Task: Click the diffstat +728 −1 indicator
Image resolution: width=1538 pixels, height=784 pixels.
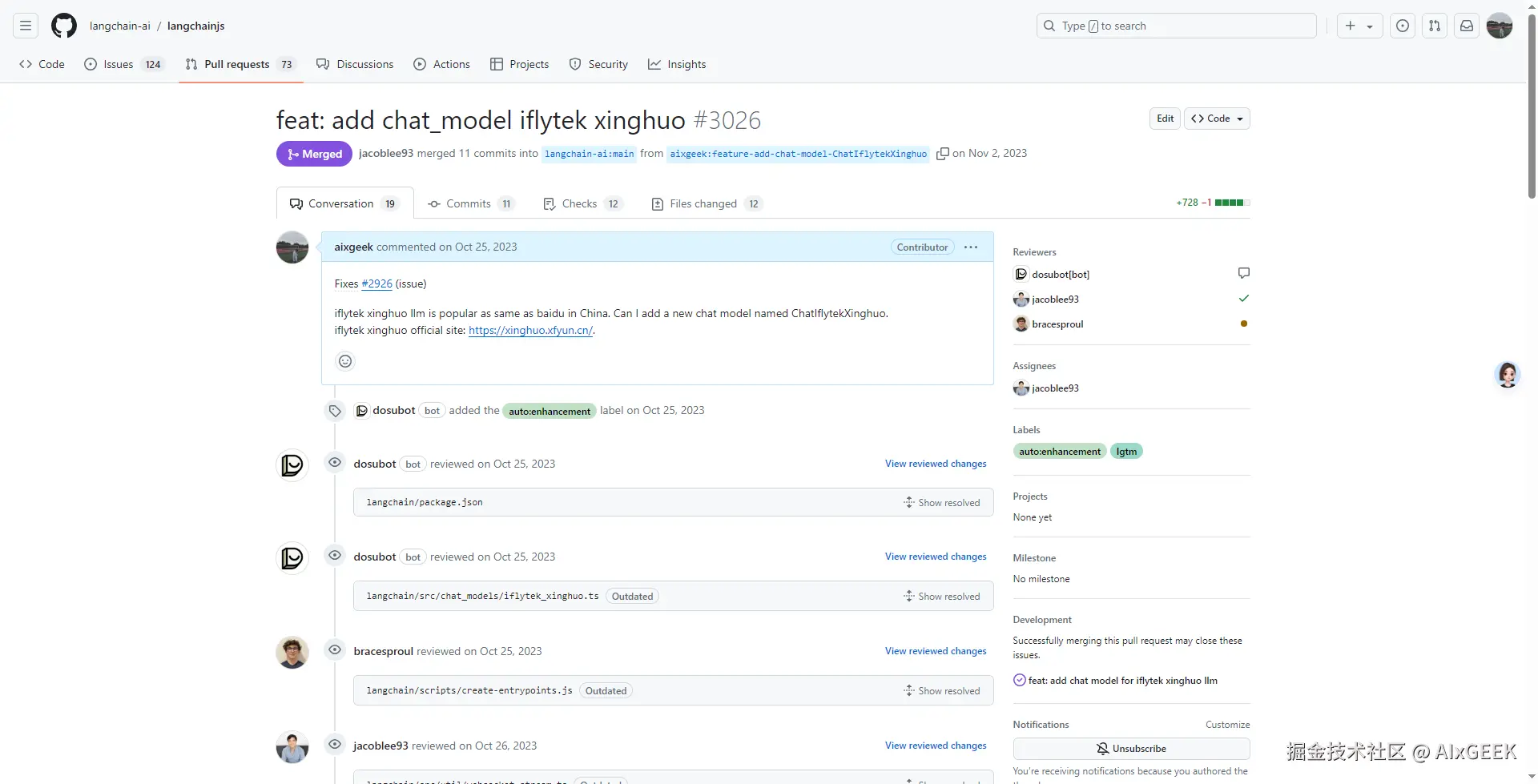Action: pyautogui.click(x=1213, y=203)
